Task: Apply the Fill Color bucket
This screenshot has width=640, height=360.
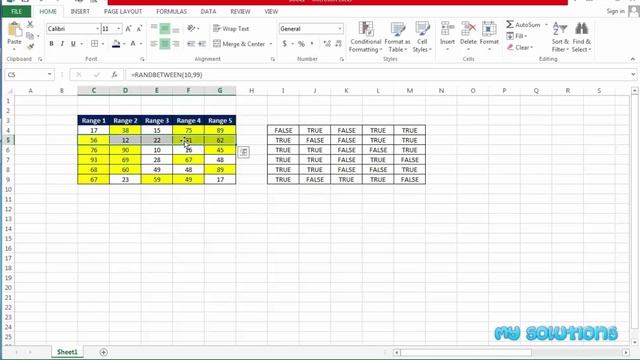Action: coord(116,44)
